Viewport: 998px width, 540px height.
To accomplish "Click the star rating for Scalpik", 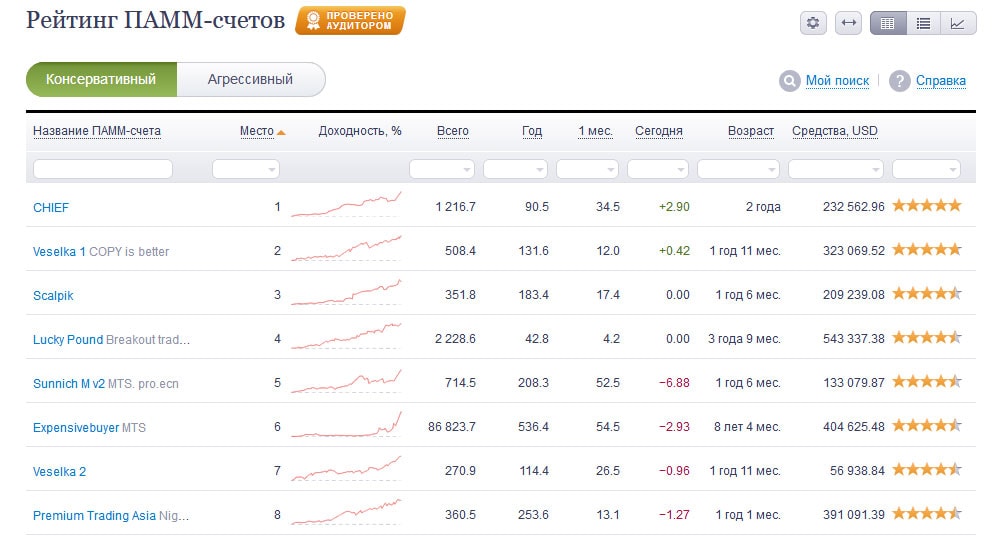I will click(x=927, y=294).
